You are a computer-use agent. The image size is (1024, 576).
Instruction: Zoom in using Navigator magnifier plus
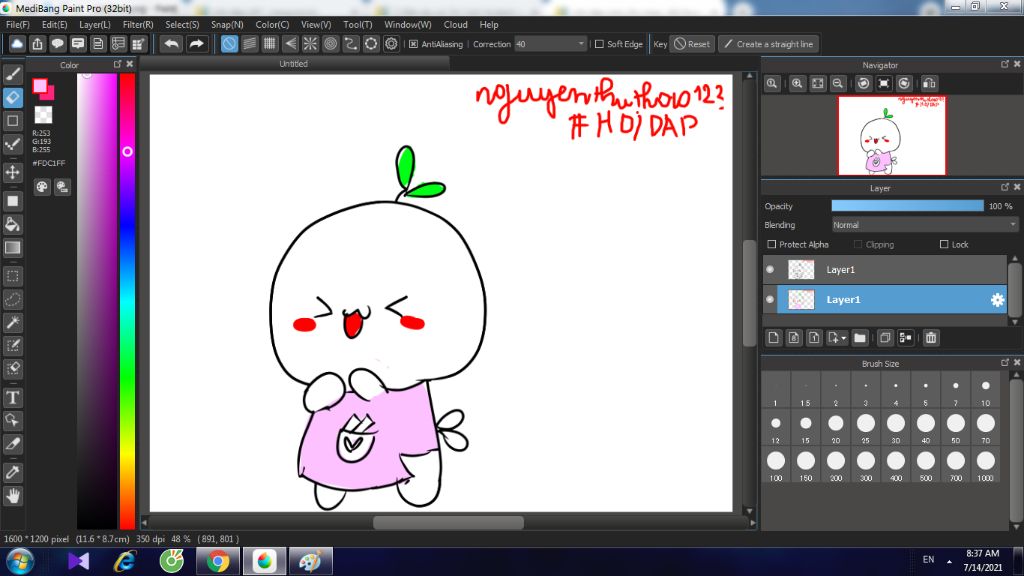click(797, 84)
